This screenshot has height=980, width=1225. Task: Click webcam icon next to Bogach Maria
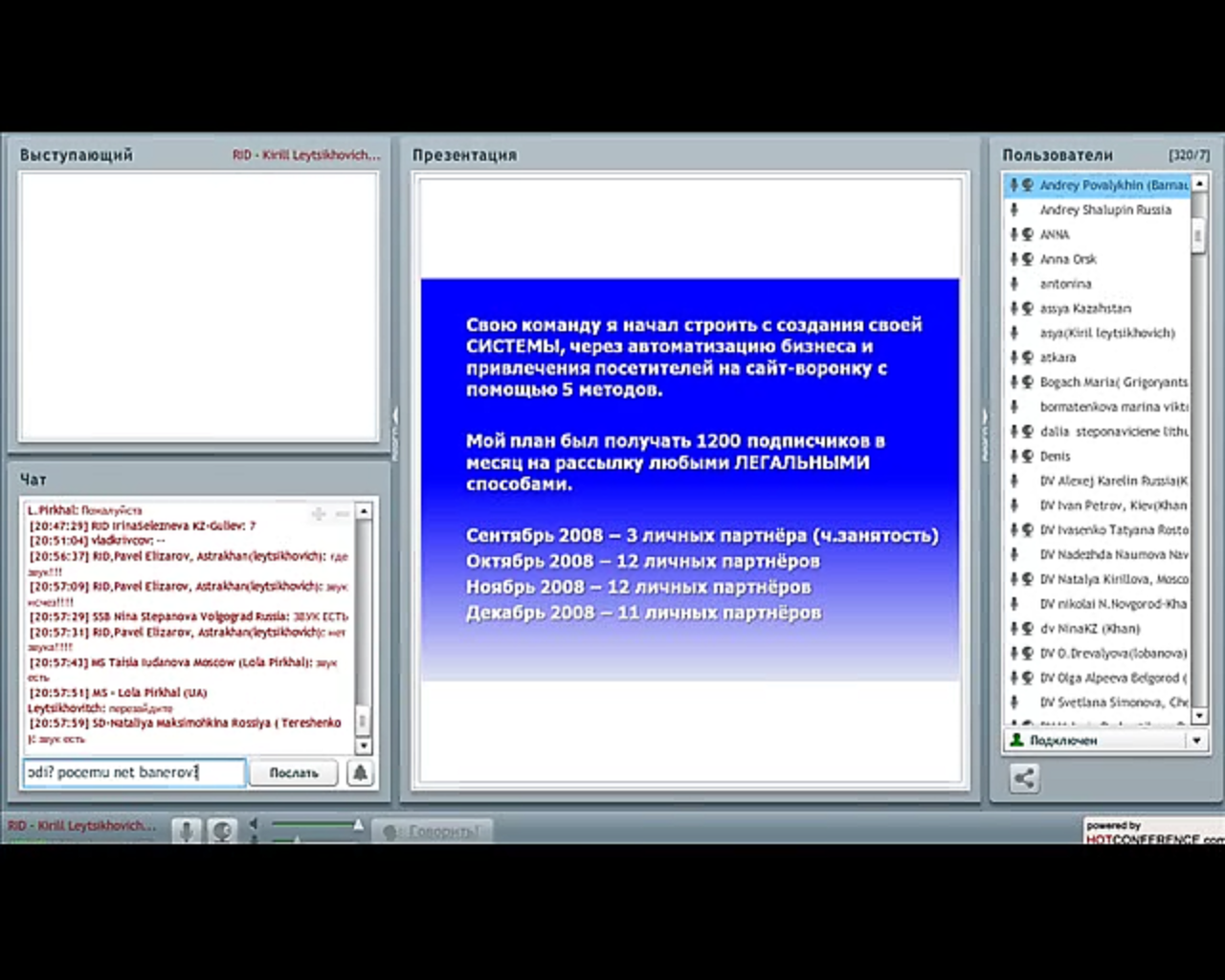[x=1027, y=382]
